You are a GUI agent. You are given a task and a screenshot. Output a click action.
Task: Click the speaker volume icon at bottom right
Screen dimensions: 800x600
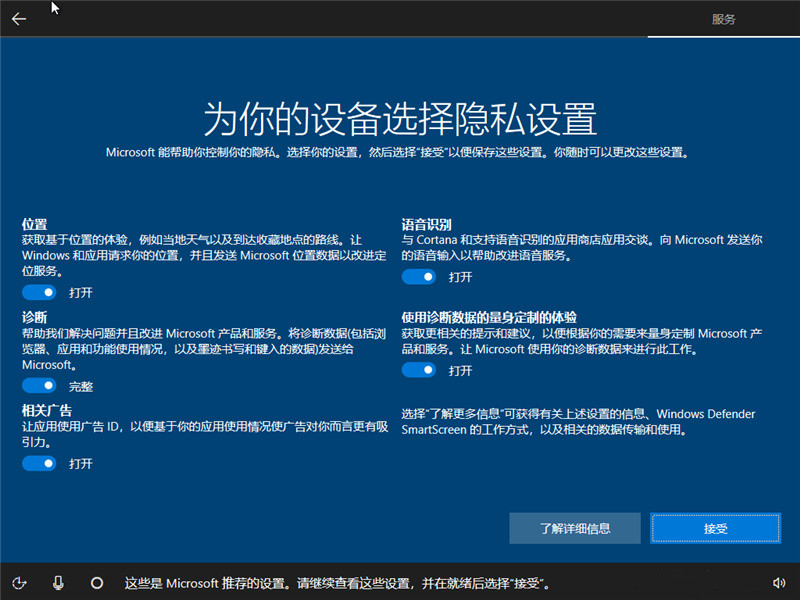pos(779,583)
